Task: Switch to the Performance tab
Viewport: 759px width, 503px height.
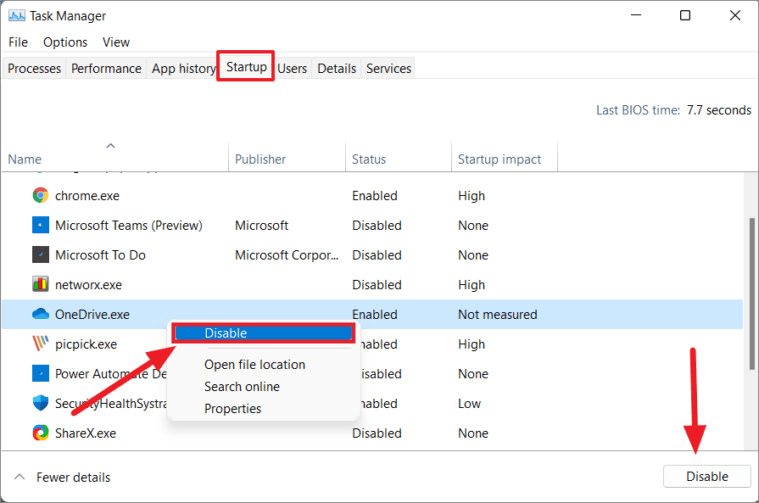Action: pos(106,68)
